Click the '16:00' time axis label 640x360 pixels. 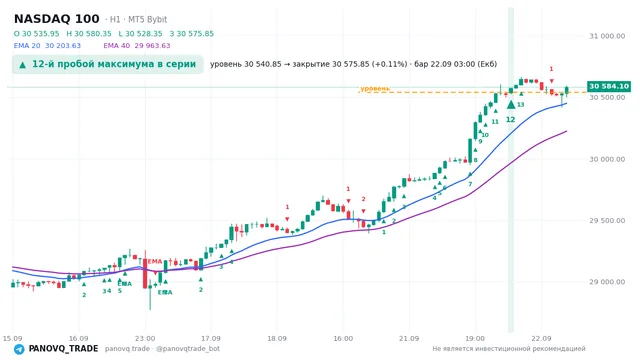tap(343, 338)
